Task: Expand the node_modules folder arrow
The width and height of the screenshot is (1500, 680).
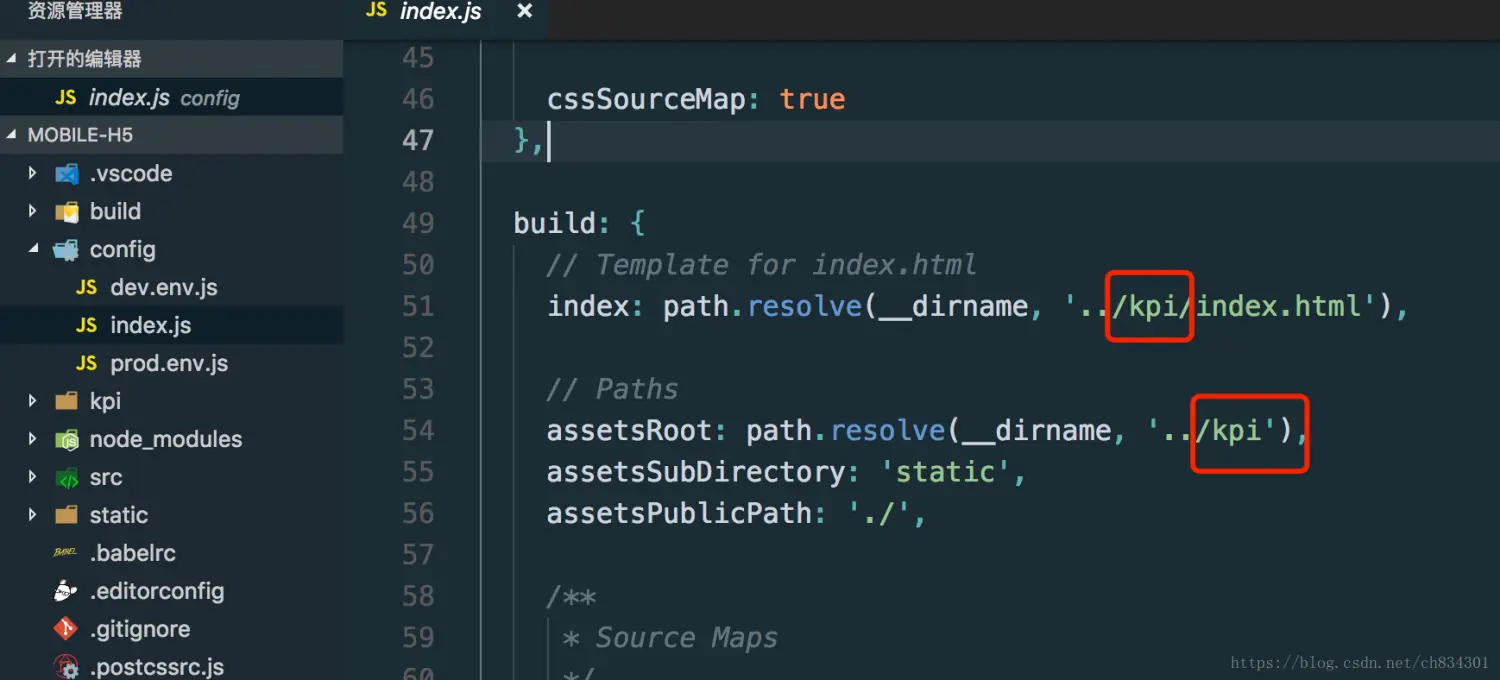Action: click(33, 439)
